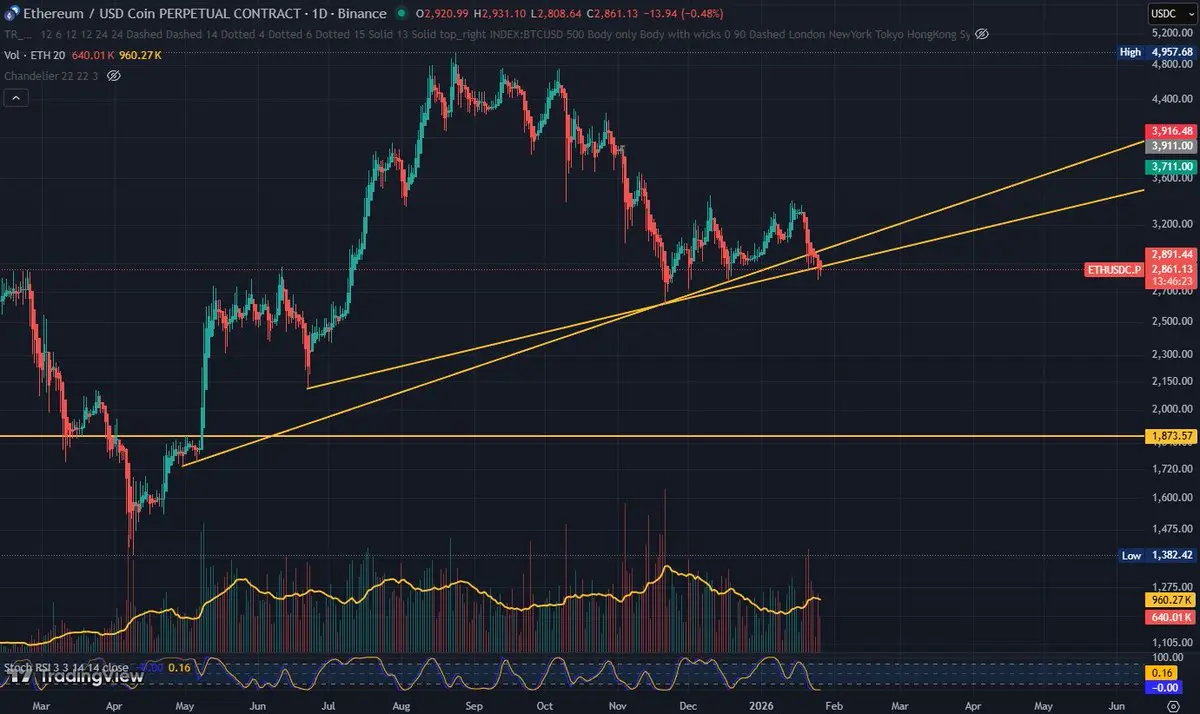This screenshot has height=714, width=1200.
Task: Show the hidden TR_ indicator via eye icon
Action: [x=982, y=34]
